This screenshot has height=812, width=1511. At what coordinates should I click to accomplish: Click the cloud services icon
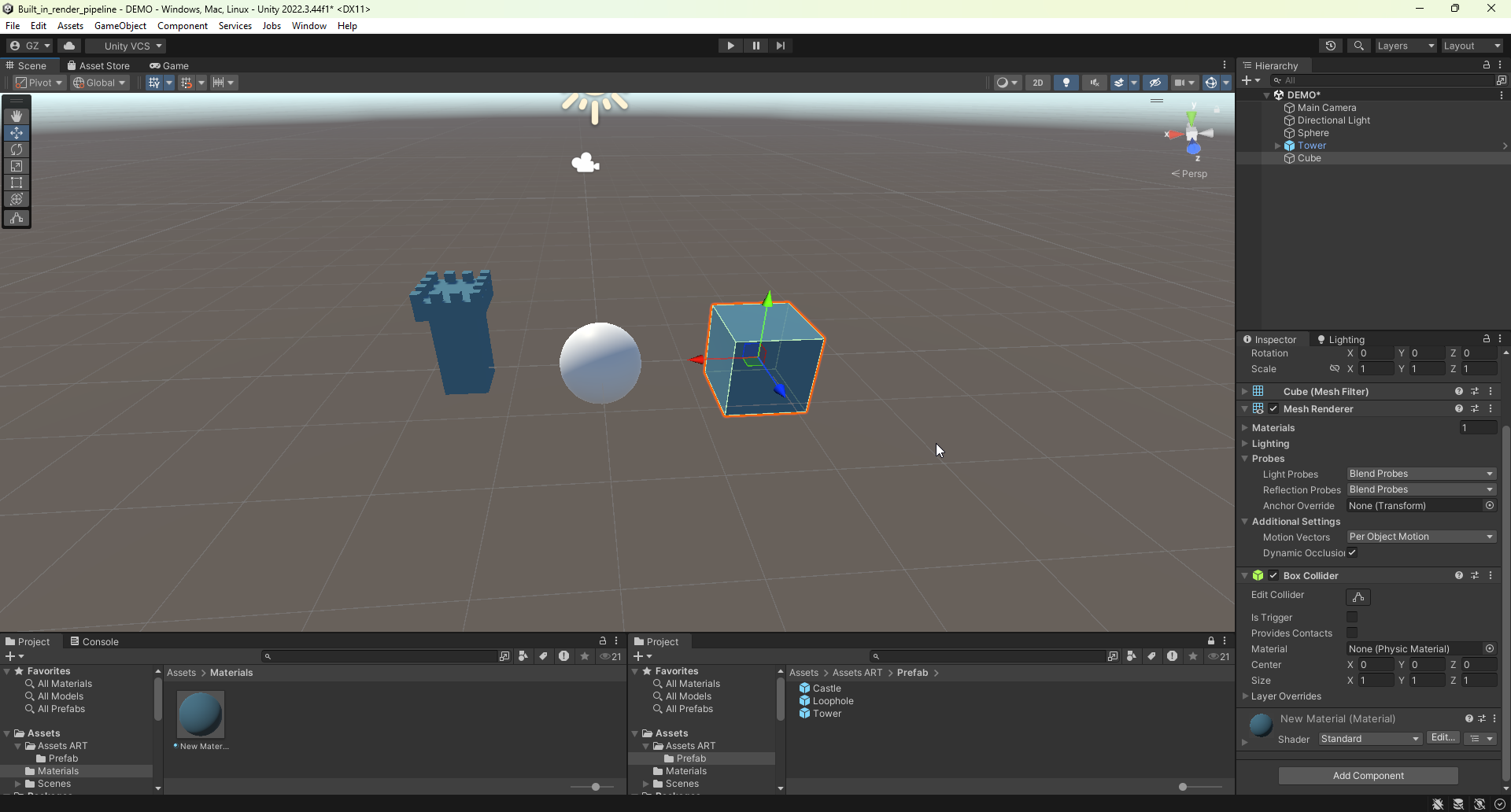pos(69,46)
